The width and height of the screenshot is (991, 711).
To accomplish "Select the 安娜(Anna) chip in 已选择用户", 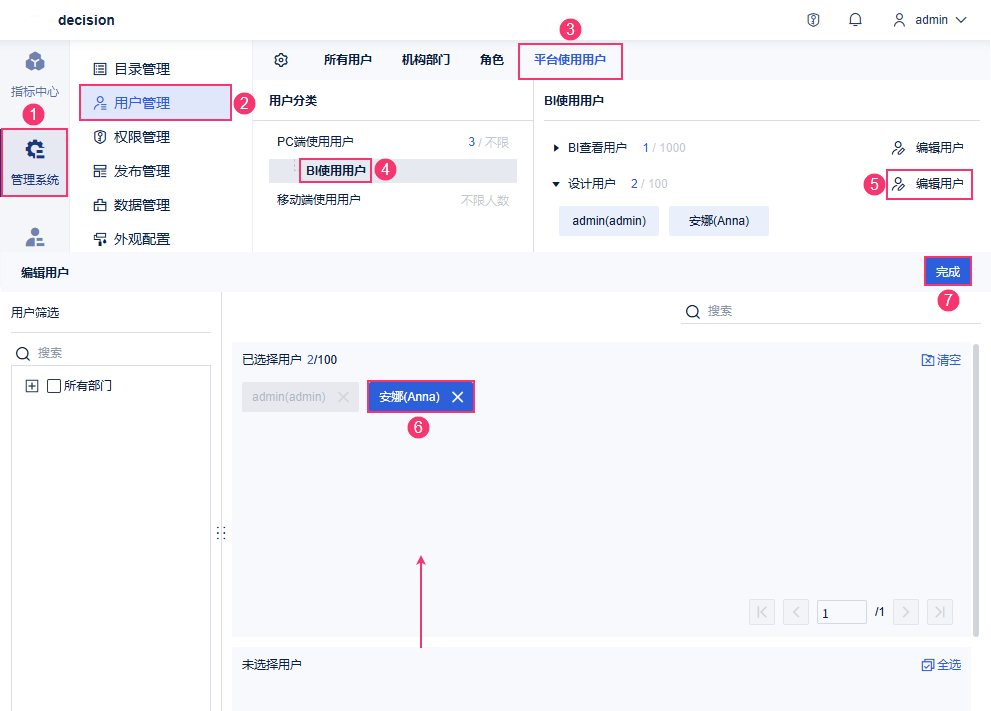I will 421,397.
